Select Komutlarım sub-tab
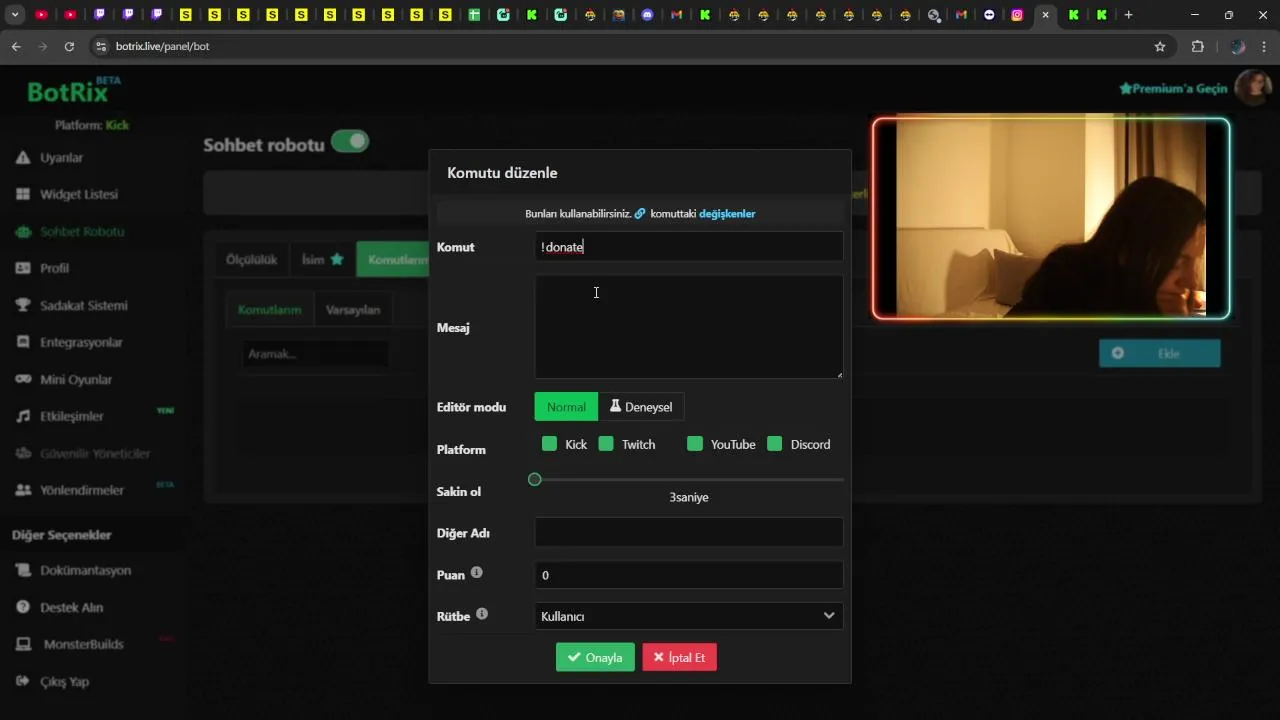Image resolution: width=1280 pixels, height=720 pixels. (269, 310)
